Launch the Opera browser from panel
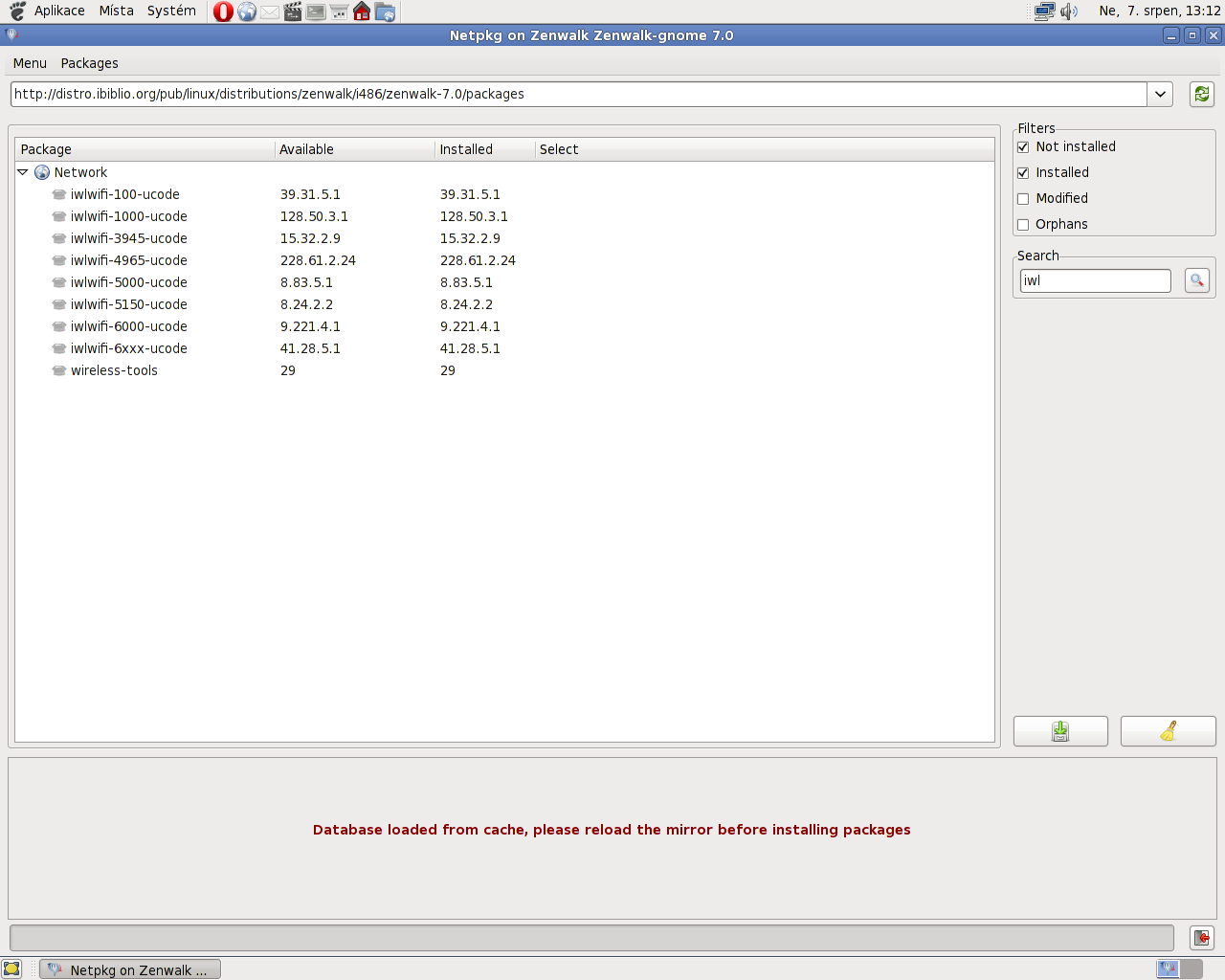Image resolution: width=1225 pixels, height=980 pixels. pyautogui.click(x=223, y=11)
